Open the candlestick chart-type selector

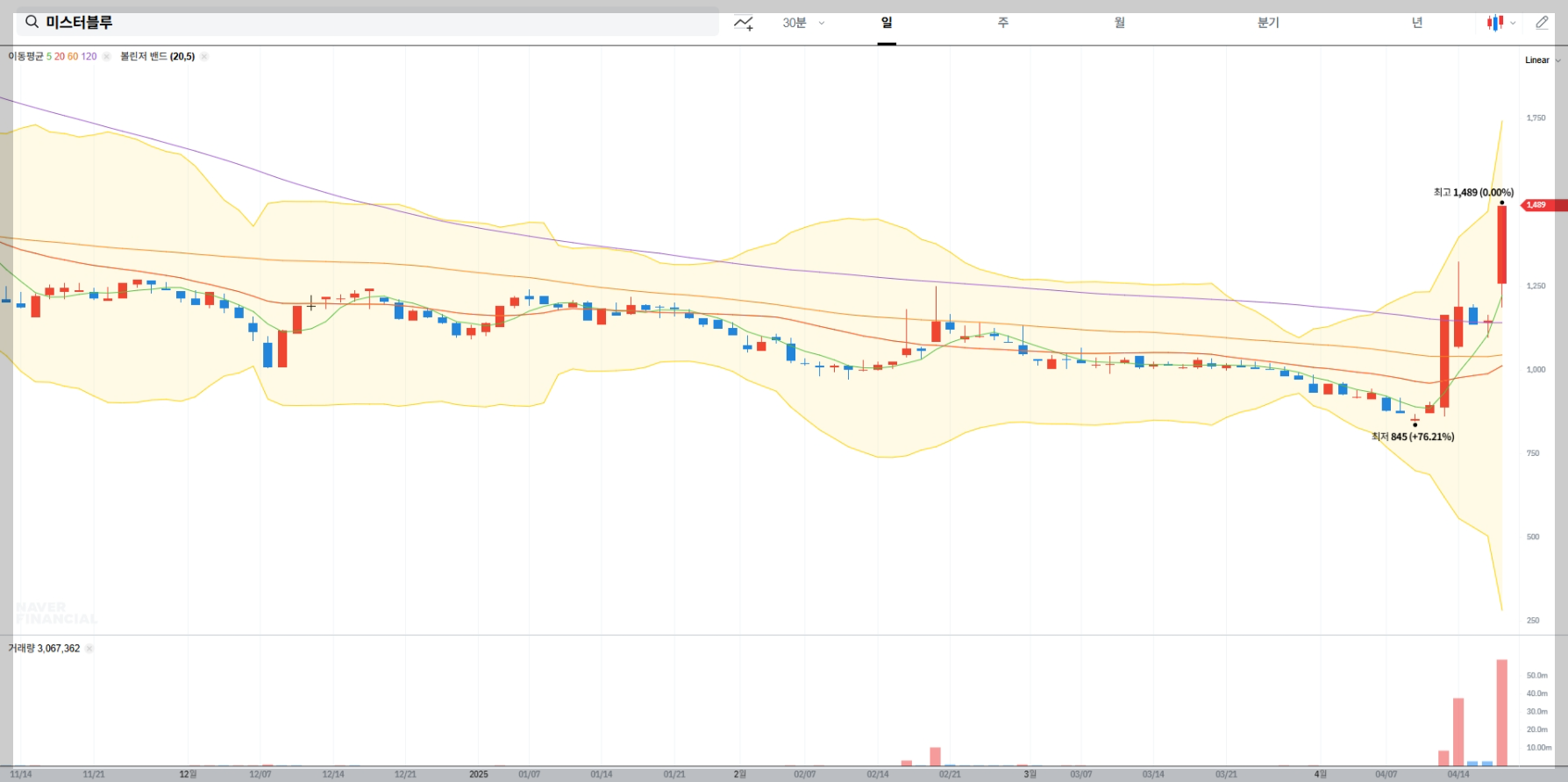1500,23
